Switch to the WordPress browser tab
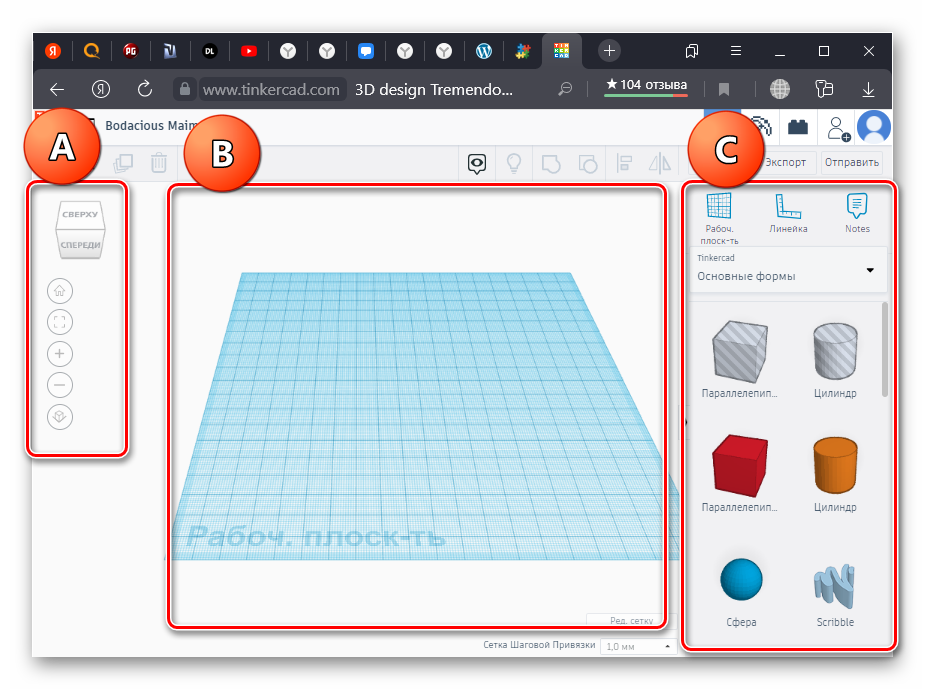Image resolution: width=925 pixels, height=689 pixels. pos(484,50)
